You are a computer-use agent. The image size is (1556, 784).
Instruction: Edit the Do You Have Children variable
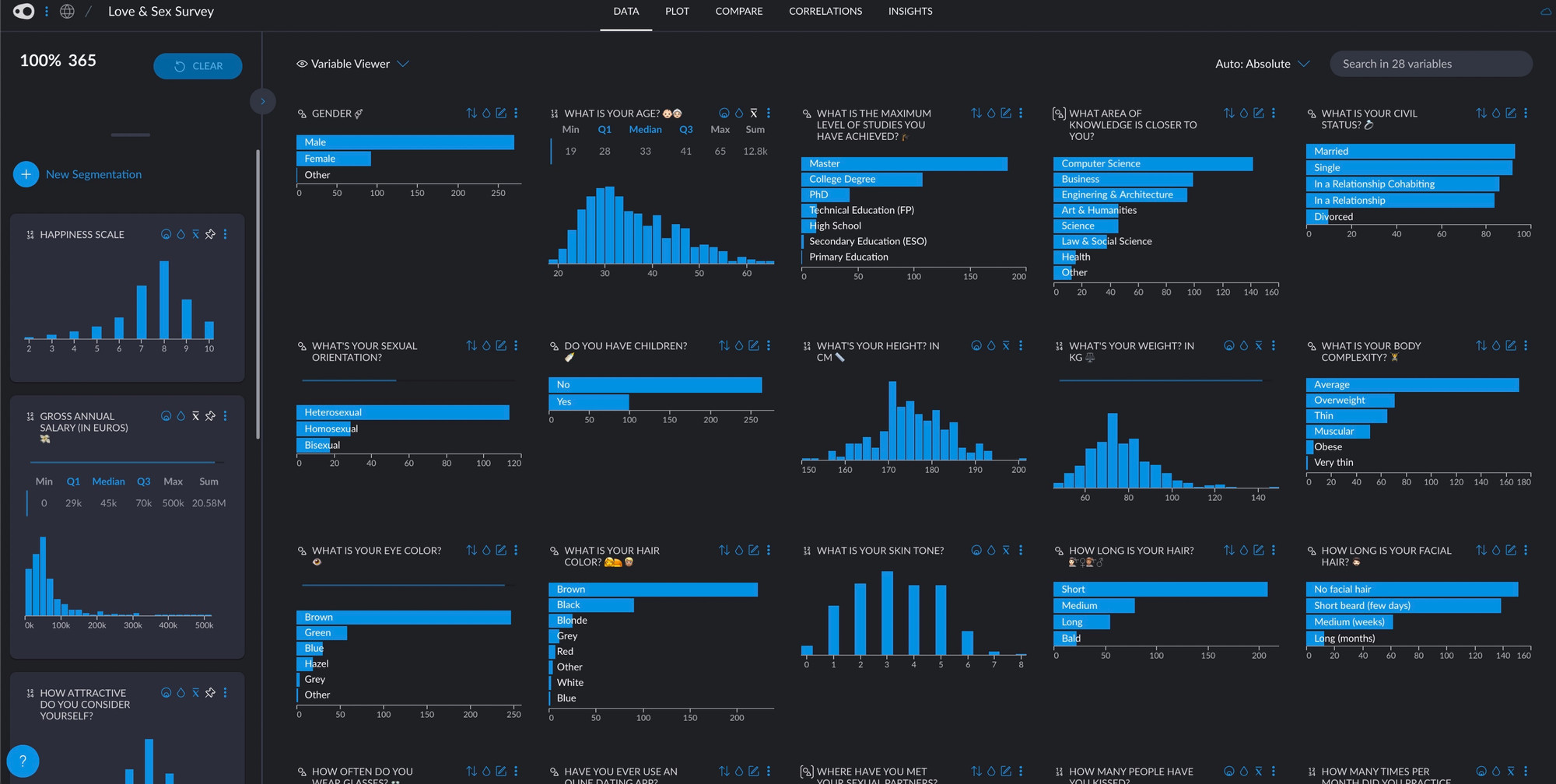[754, 346]
